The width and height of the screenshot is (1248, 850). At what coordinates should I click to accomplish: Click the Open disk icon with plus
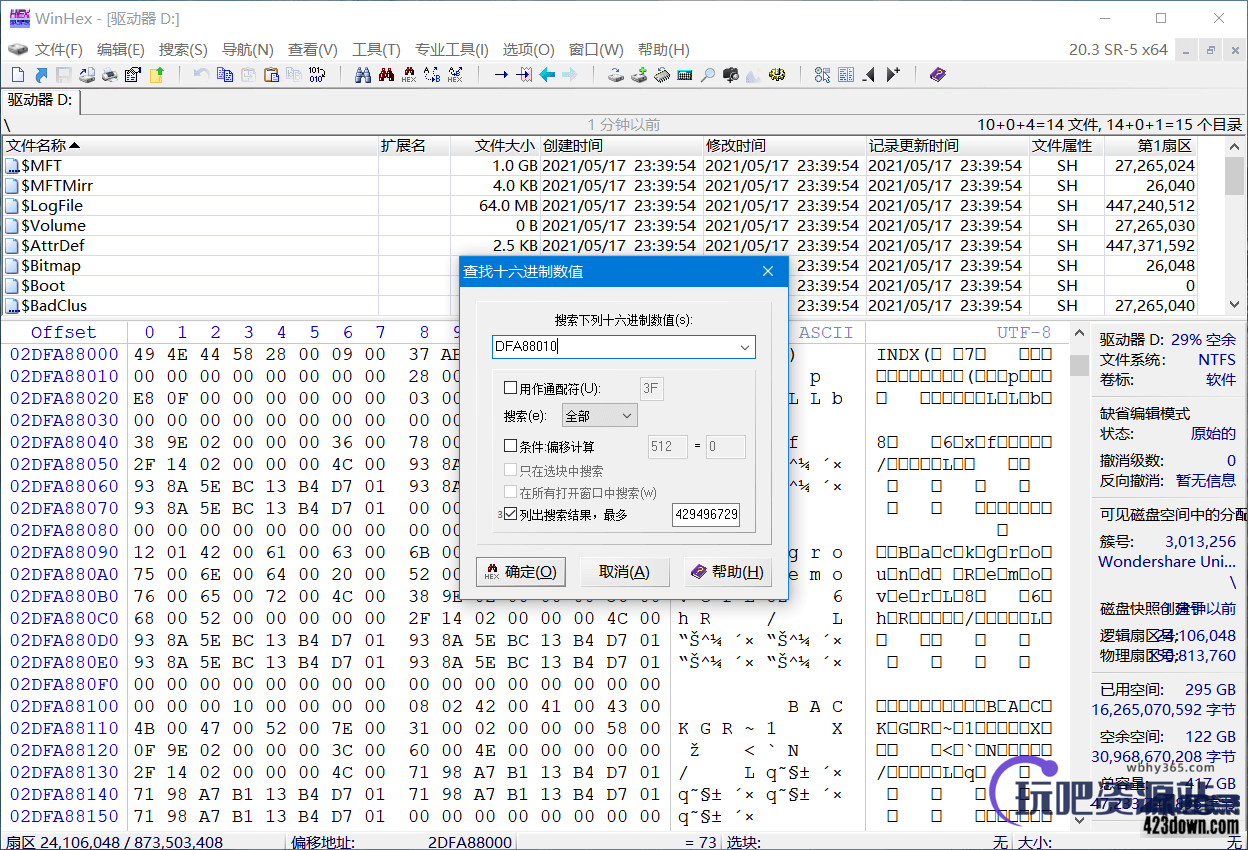click(639, 75)
